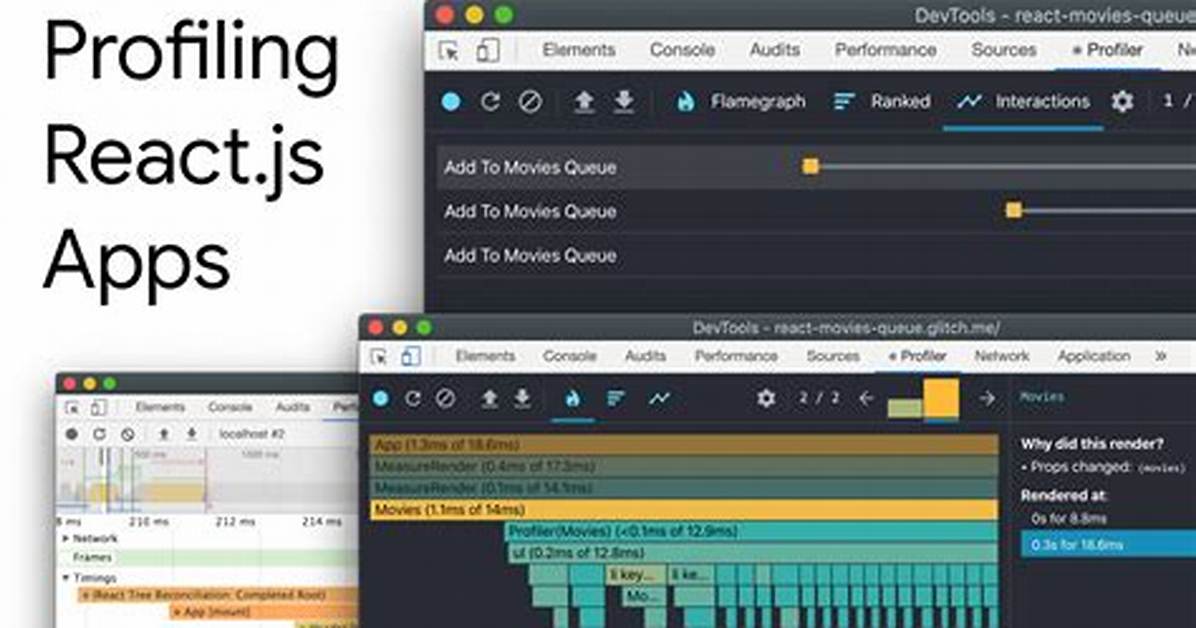Open Performance tab in middle DevTools window
The width and height of the screenshot is (1196, 628).
736,356
